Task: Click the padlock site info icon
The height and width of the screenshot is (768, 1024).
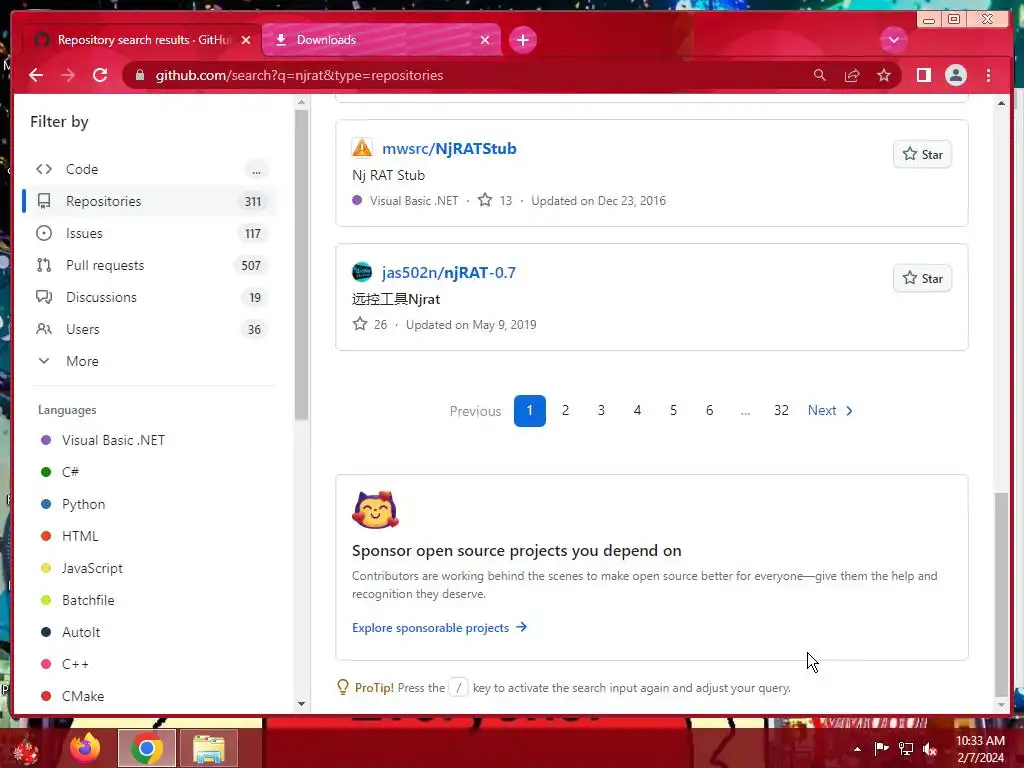Action: tap(140, 75)
